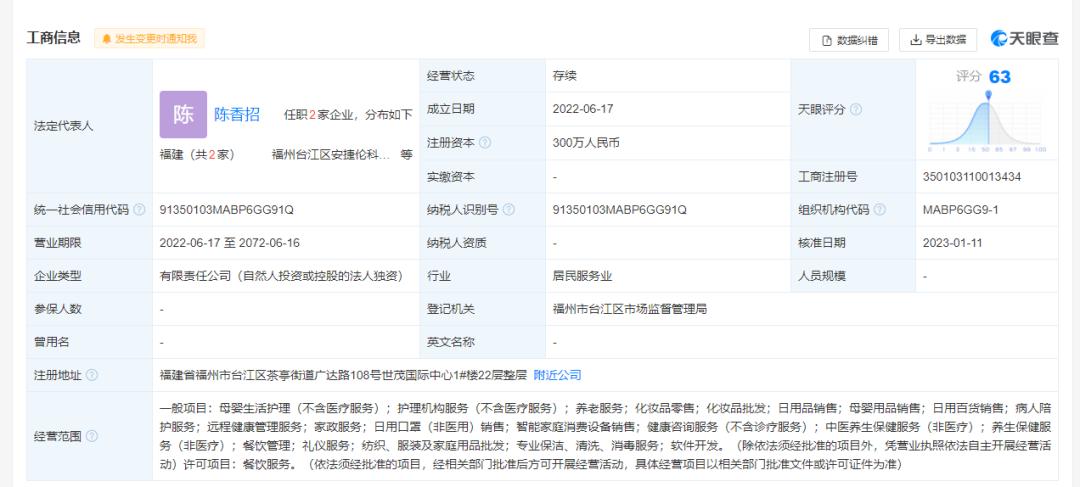Image resolution: width=1080 pixels, height=487 pixels.
Task: Open the 天眼查 logo
Action: 1024,39
